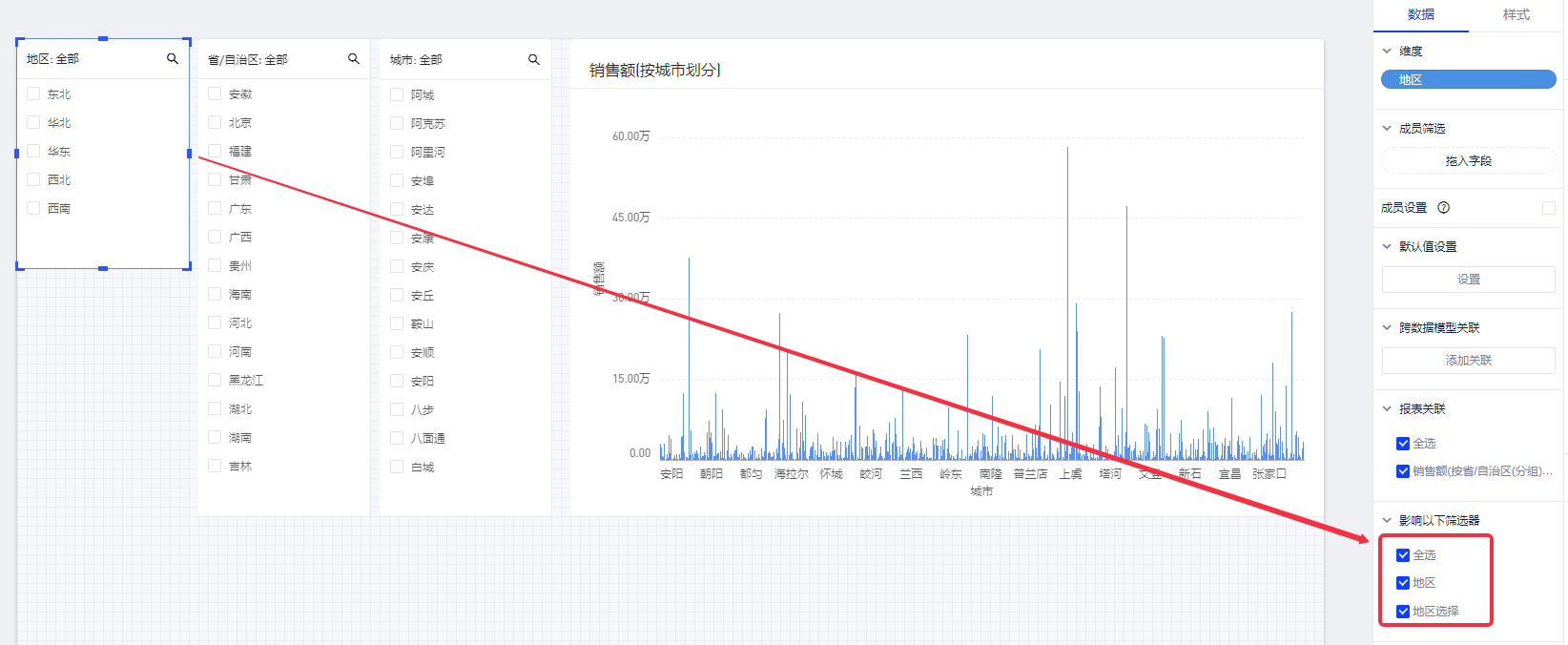Uncheck 全选 under 影响以下筛选器
1568x645 pixels.
click(1403, 555)
